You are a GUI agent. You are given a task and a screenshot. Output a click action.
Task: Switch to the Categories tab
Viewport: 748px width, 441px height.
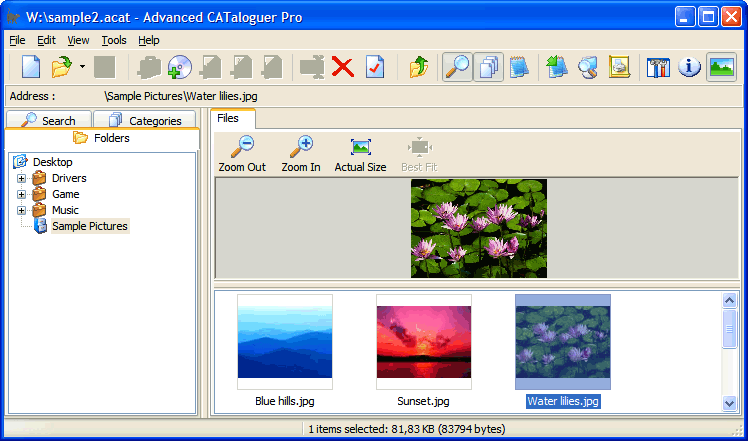146,120
